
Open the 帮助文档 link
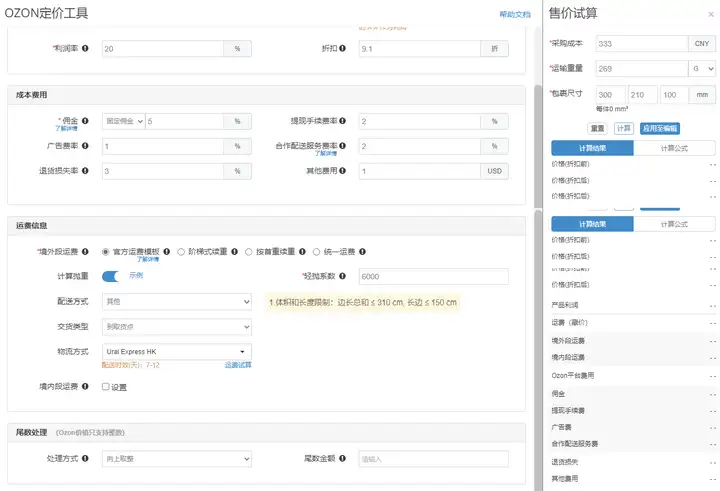515,14
